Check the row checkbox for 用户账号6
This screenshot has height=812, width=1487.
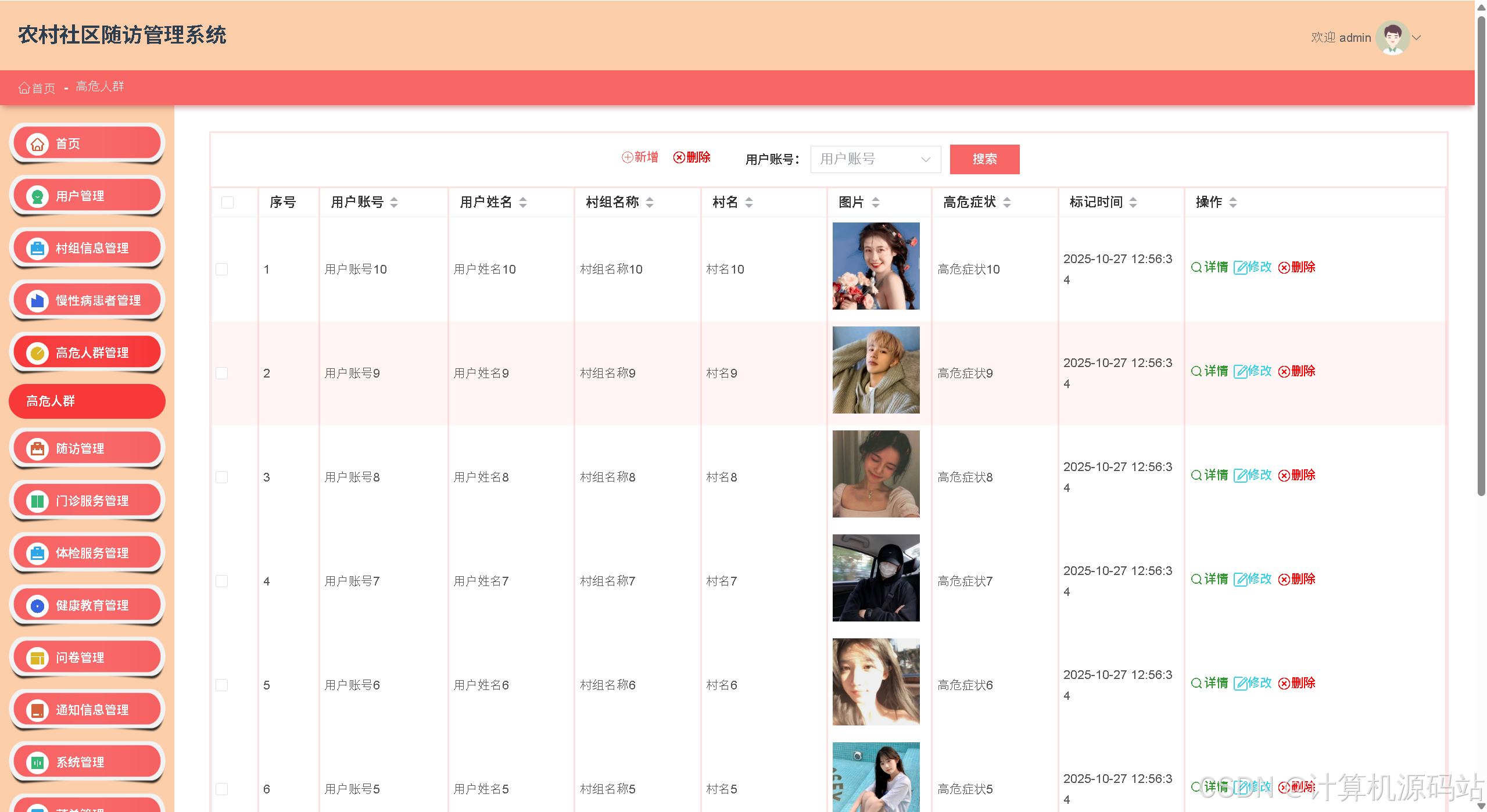tap(221, 685)
